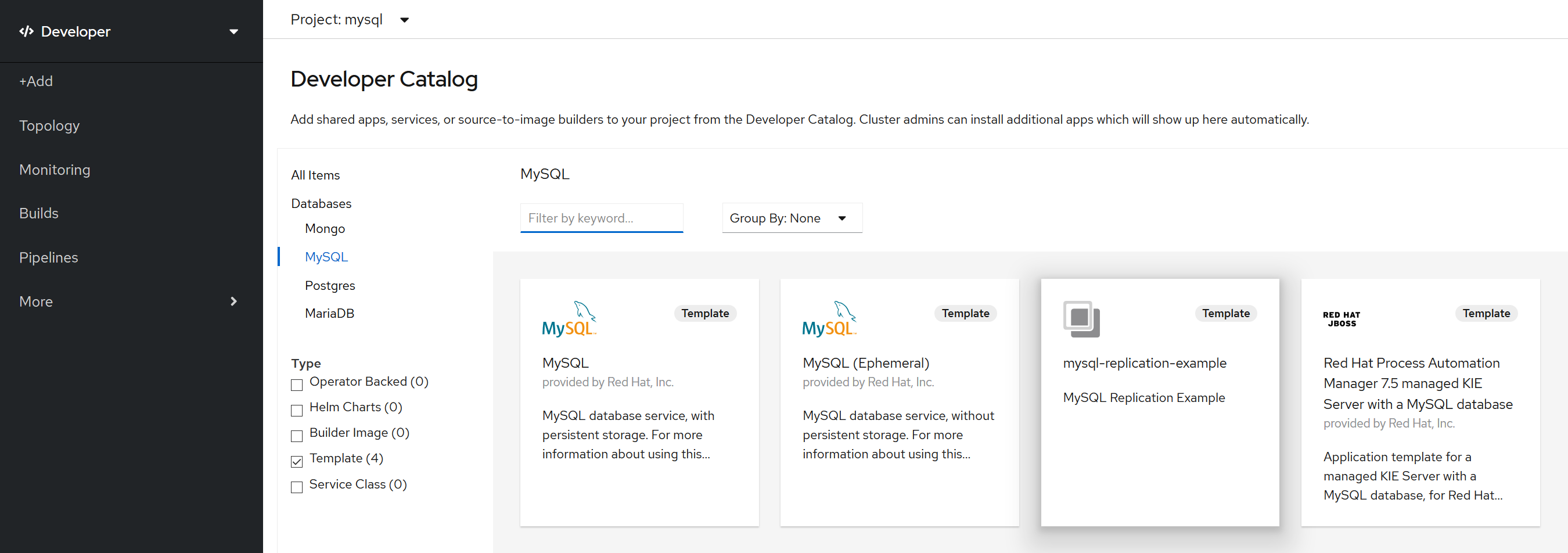The width and height of the screenshot is (1568, 553).
Task: Enable the Builder Image filter checkbox
Action: (297, 436)
